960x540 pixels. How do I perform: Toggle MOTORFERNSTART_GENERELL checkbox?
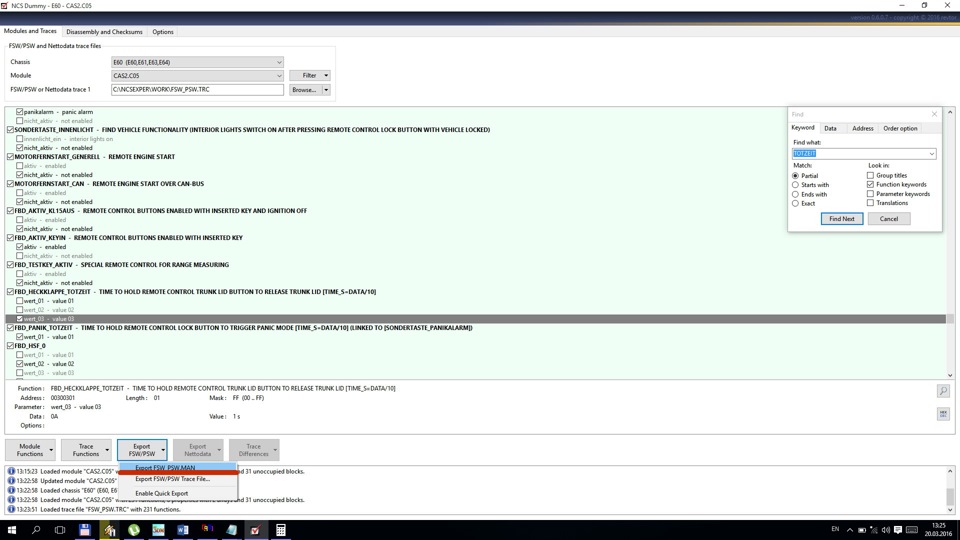coord(10,157)
